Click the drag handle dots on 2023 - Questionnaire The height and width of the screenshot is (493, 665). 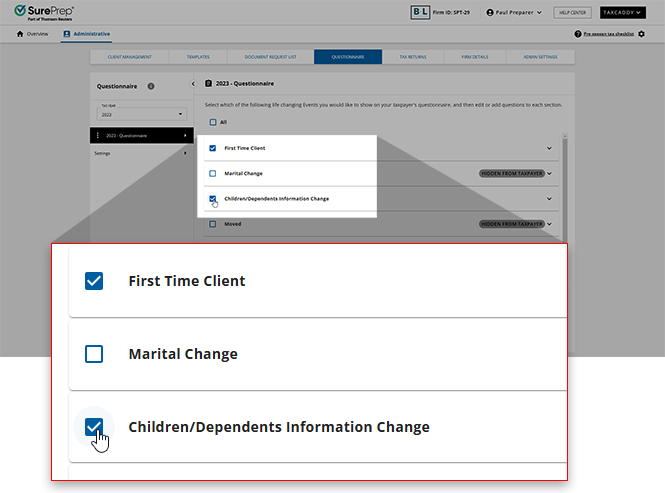click(98, 135)
